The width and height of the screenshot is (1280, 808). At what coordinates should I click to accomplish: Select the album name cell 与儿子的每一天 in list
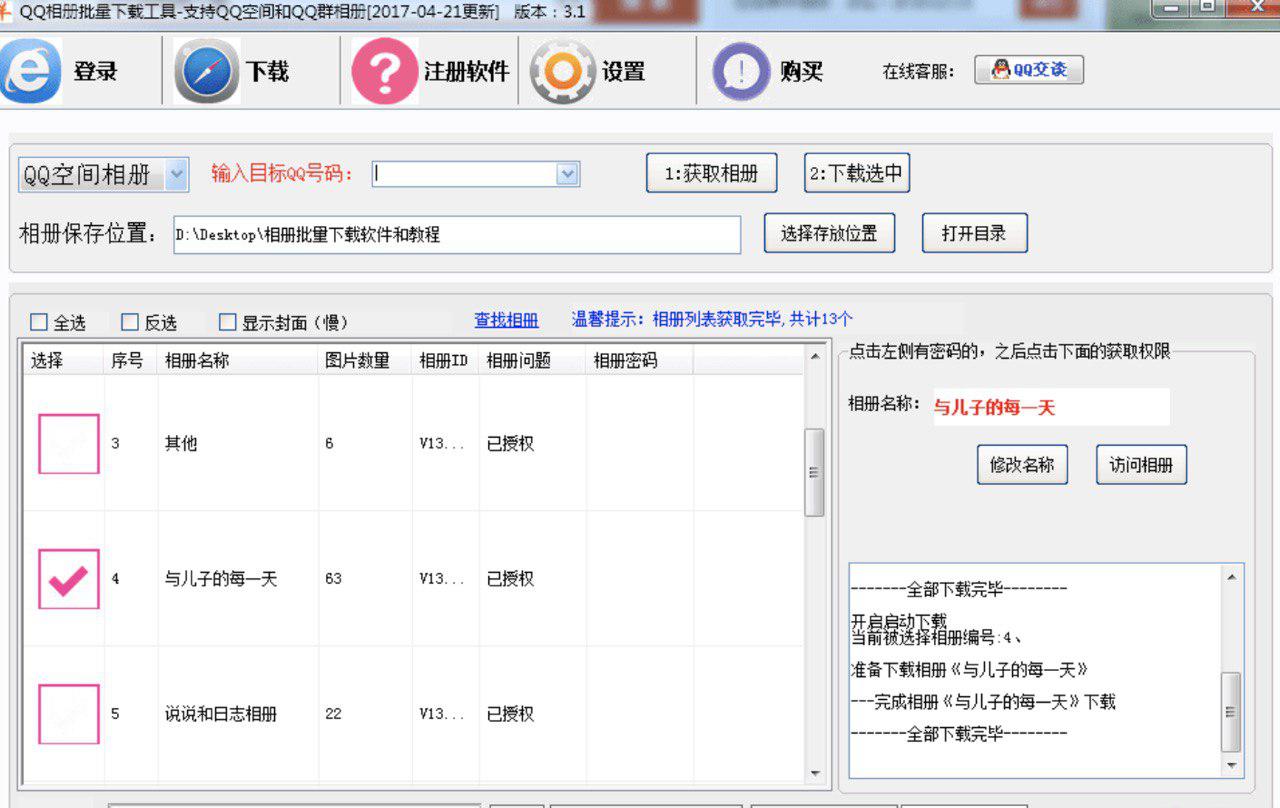[221, 578]
